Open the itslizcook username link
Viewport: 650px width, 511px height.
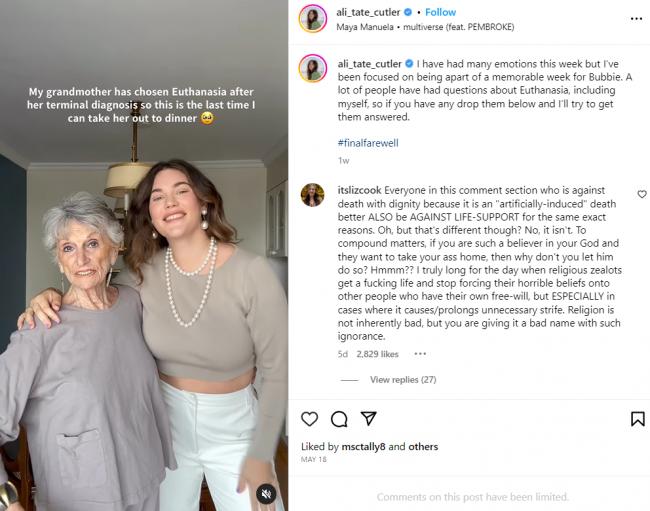[x=359, y=190]
